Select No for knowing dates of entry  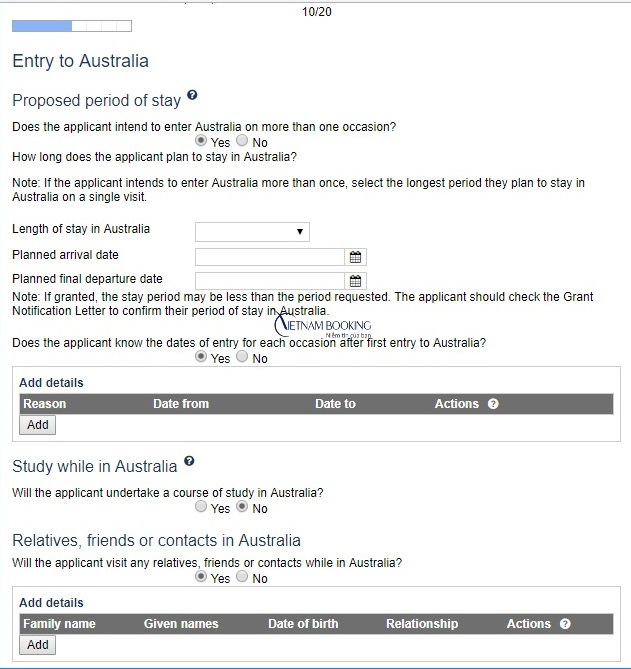click(x=243, y=357)
